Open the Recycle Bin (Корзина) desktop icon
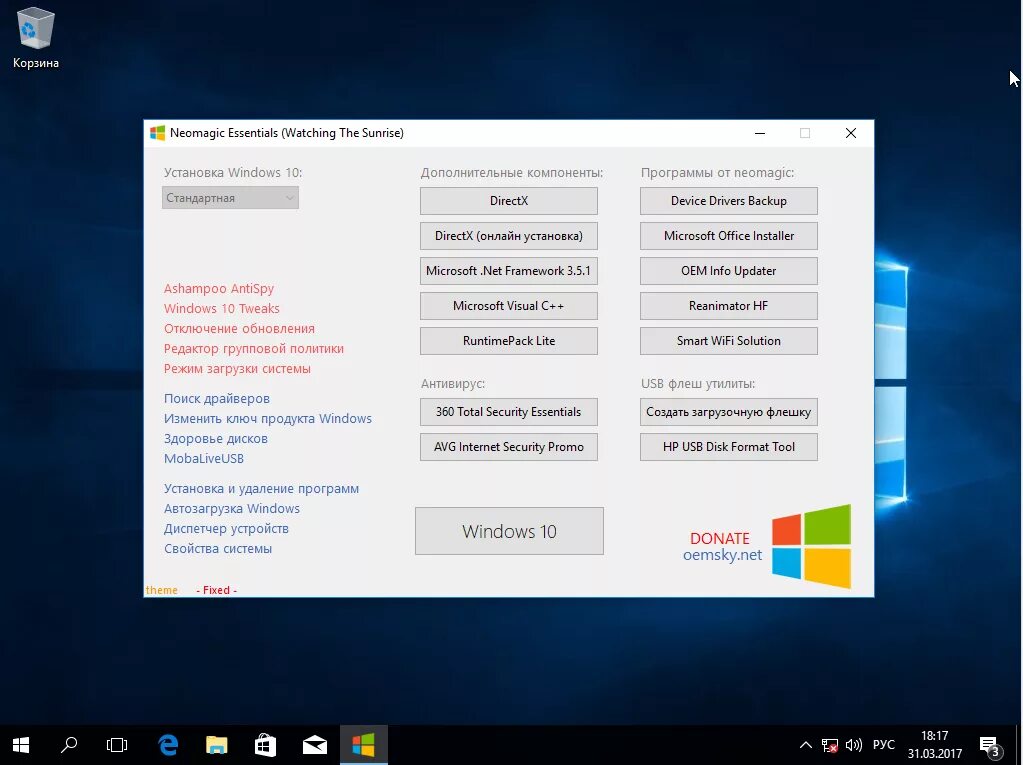Image resolution: width=1023 pixels, height=765 pixels. (35, 38)
